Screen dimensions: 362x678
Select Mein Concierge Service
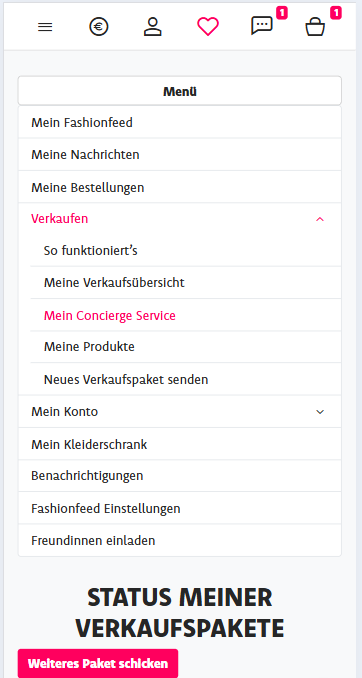pos(186,315)
